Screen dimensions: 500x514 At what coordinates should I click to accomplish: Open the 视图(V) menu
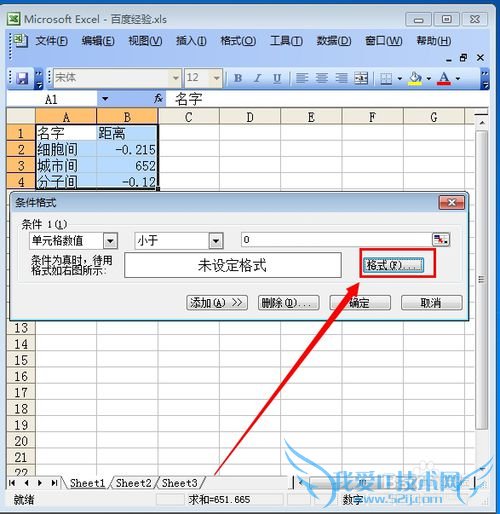[145, 41]
